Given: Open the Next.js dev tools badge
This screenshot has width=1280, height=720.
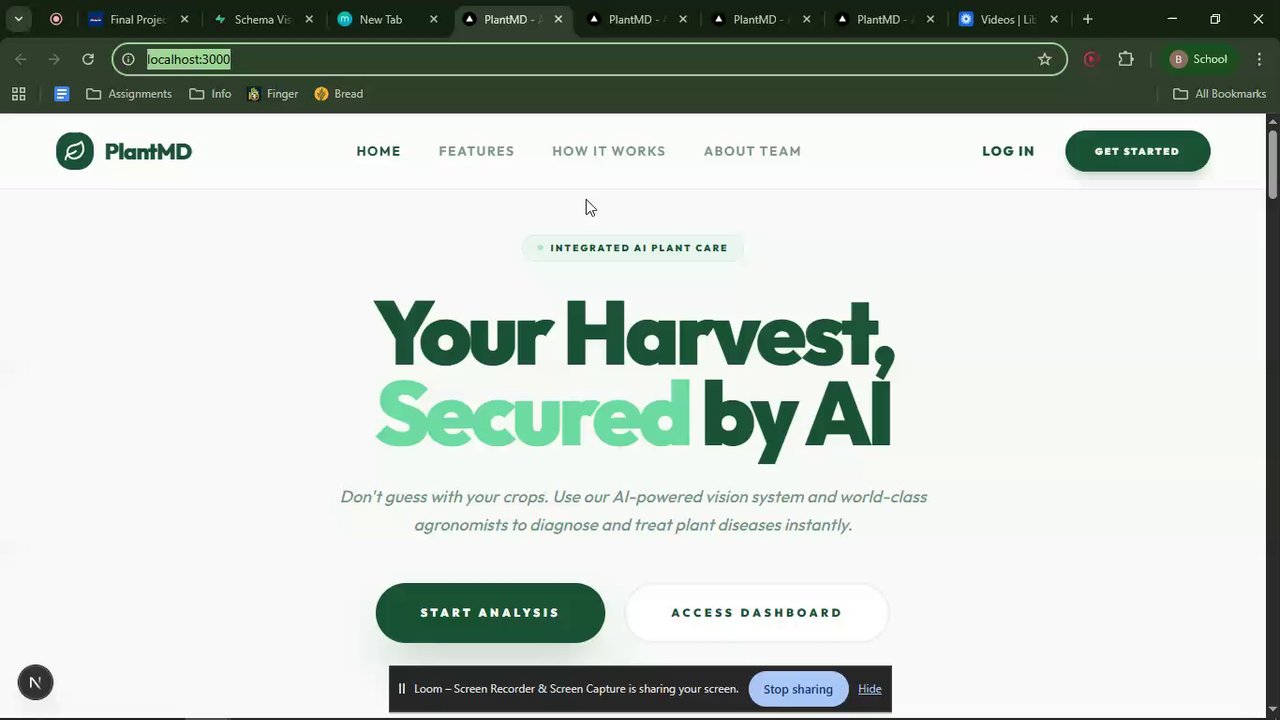Looking at the screenshot, I should pyautogui.click(x=35, y=683).
